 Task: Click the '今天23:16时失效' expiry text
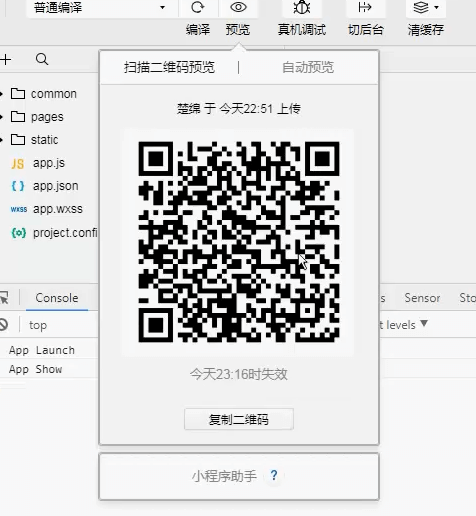click(239, 374)
